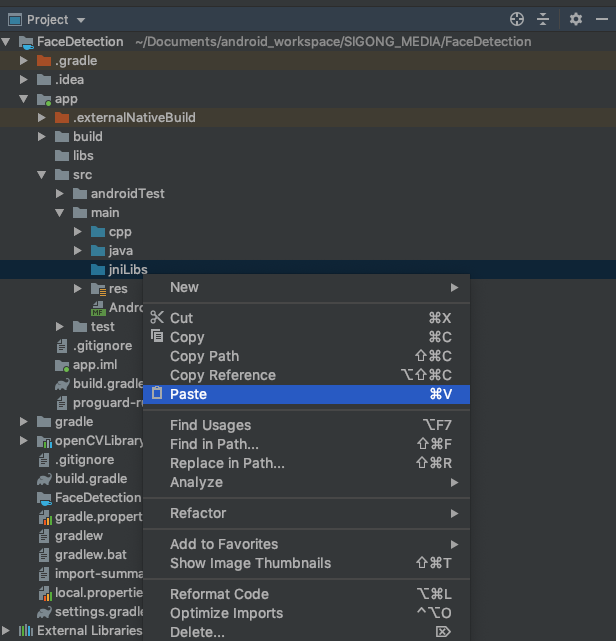Click the FaceDetection root project icon
This screenshot has width=616, height=641.
(26, 43)
